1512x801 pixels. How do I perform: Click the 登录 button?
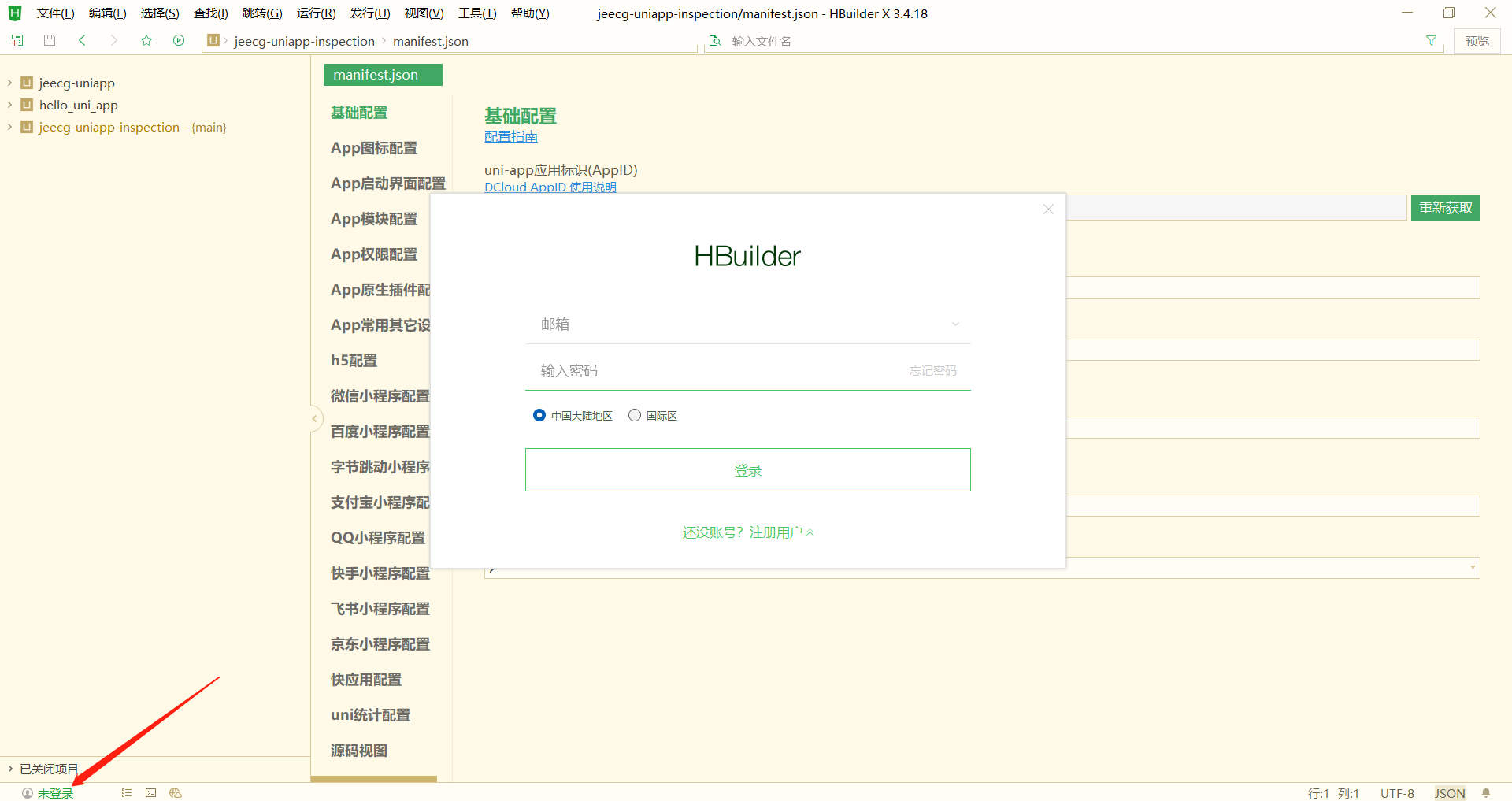(x=748, y=470)
